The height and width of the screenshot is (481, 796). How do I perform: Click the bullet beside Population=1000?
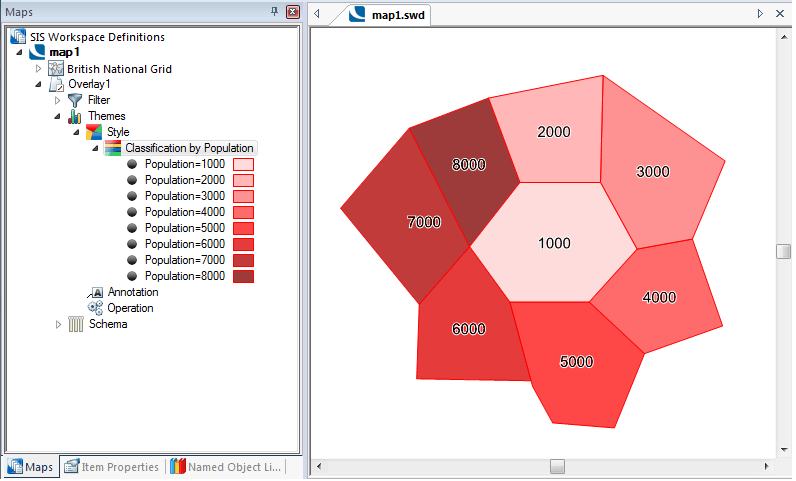coord(132,164)
